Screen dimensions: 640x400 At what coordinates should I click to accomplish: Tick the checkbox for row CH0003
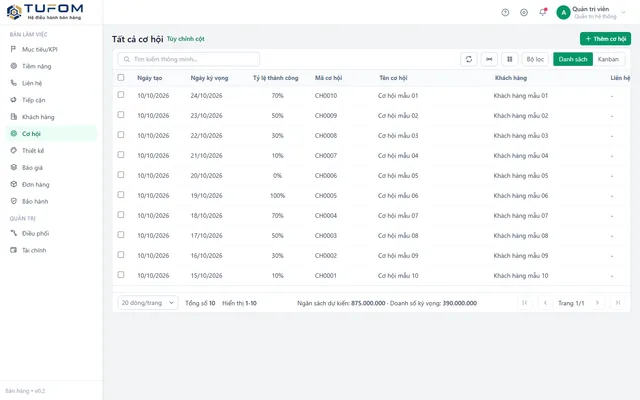(121, 235)
